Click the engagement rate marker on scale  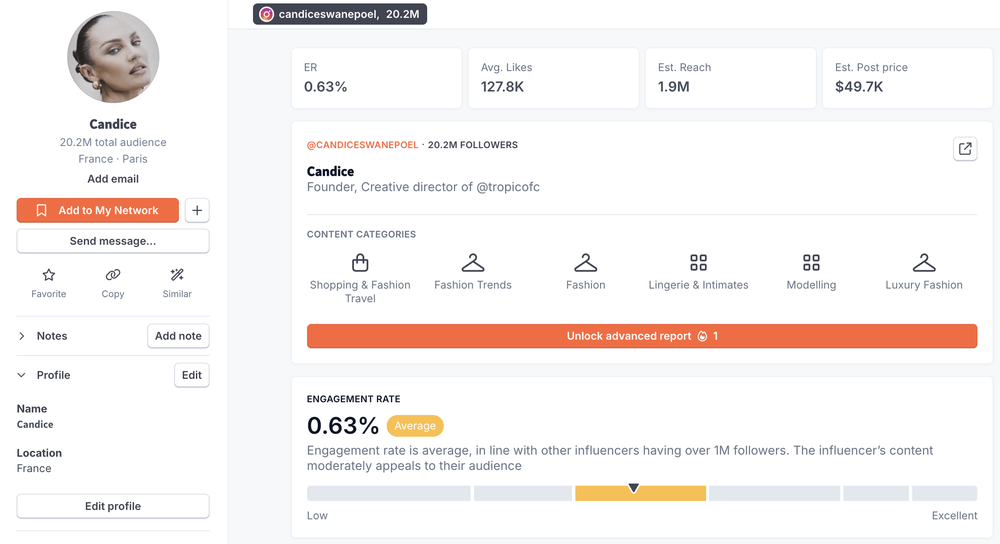(633, 488)
